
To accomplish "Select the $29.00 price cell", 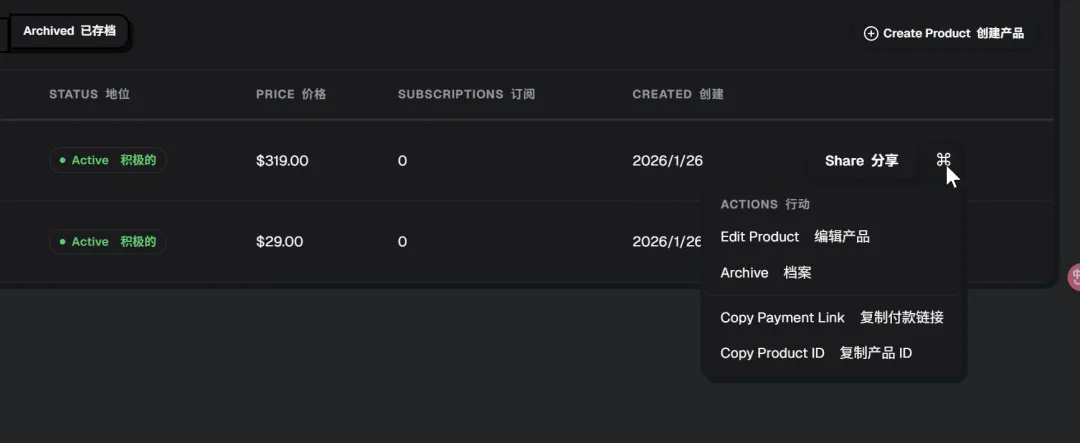I will pos(279,242).
